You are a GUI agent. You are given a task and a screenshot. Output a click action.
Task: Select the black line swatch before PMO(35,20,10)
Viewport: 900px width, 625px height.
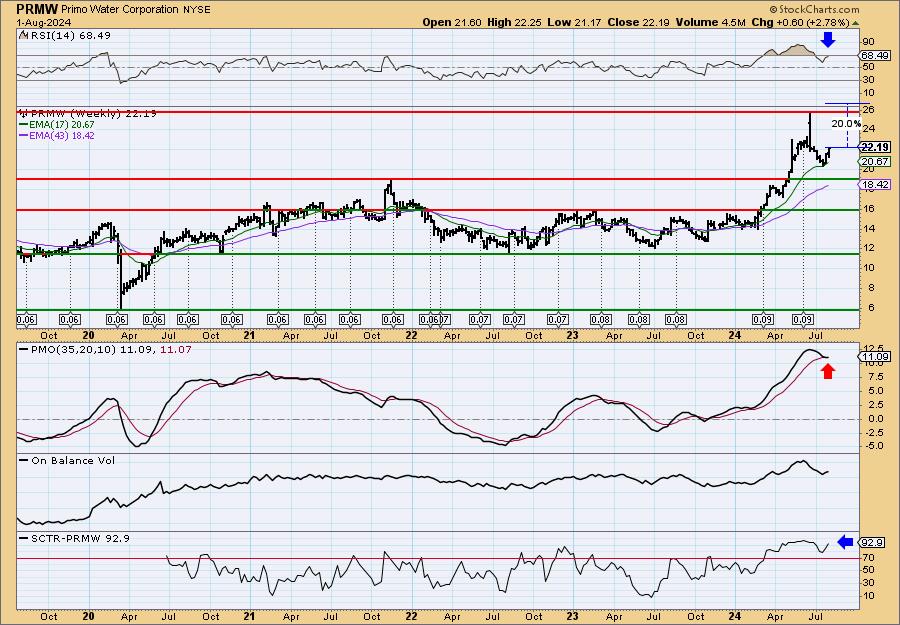coord(23,349)
